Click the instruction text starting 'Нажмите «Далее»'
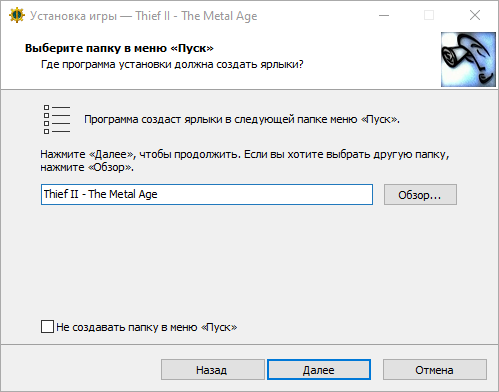Screen dimensions: 499x392 pos(245,161)
